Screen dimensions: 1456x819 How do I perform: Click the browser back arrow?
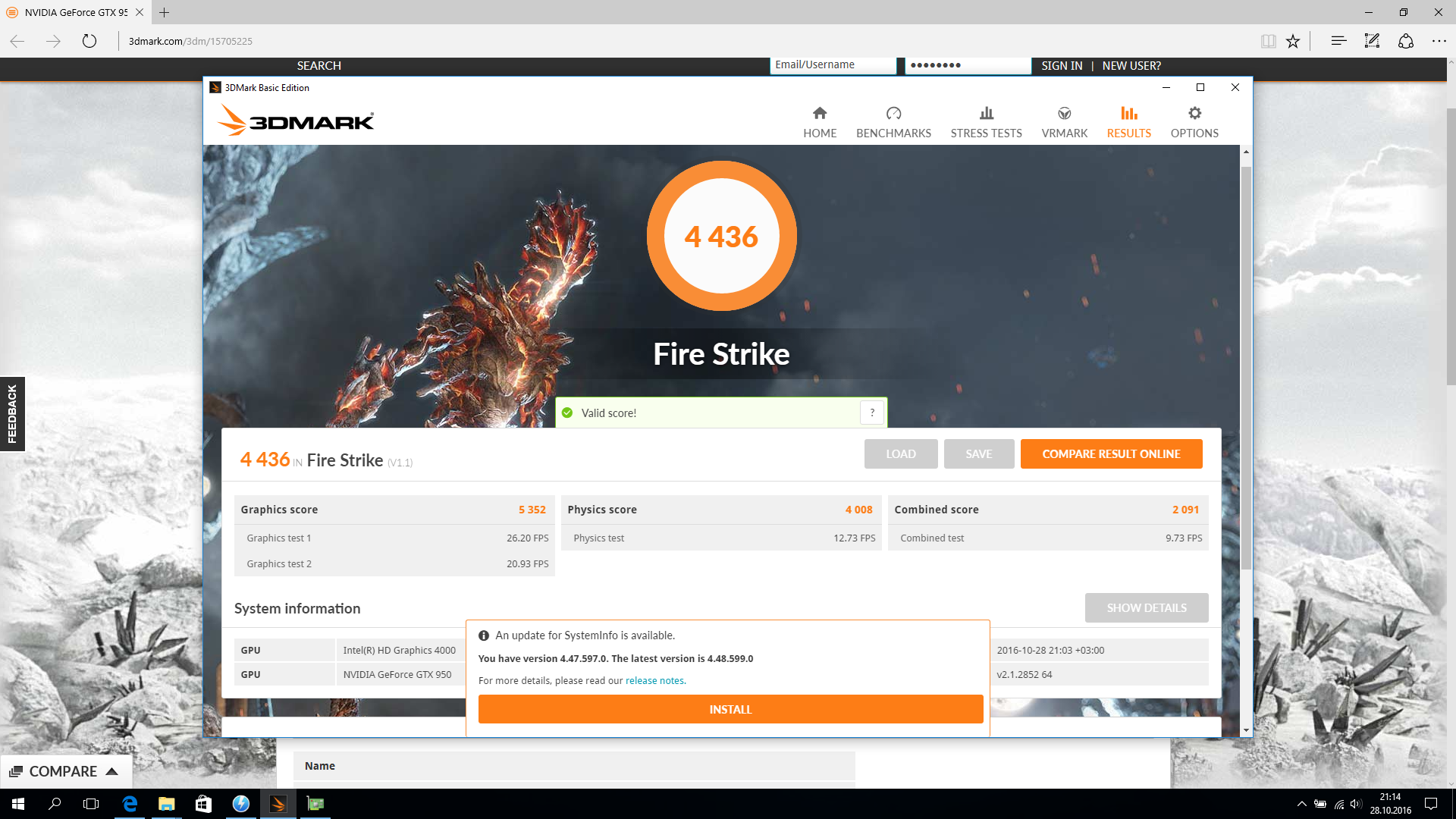(17, 41)
